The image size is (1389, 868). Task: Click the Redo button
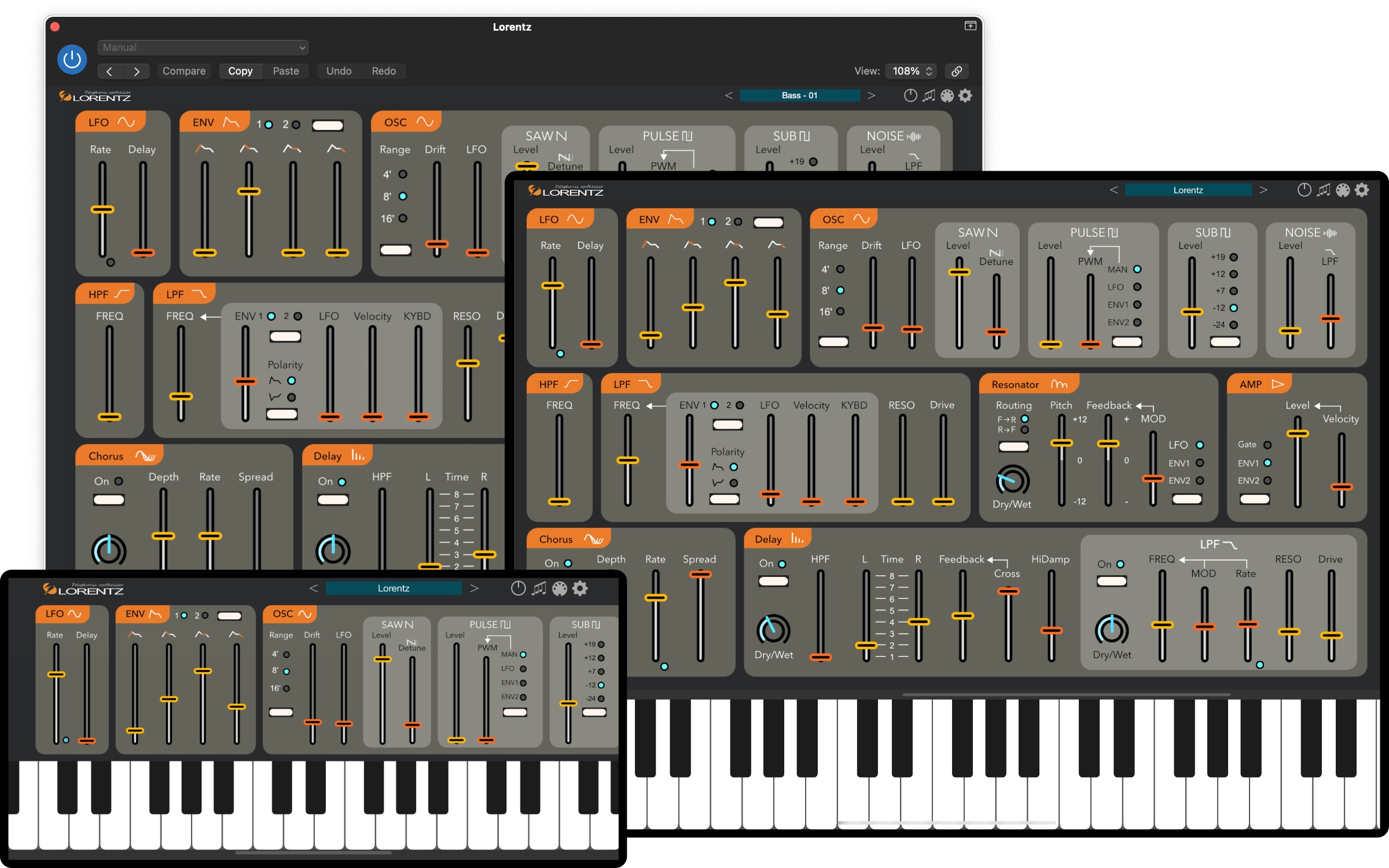coord(384,71)
